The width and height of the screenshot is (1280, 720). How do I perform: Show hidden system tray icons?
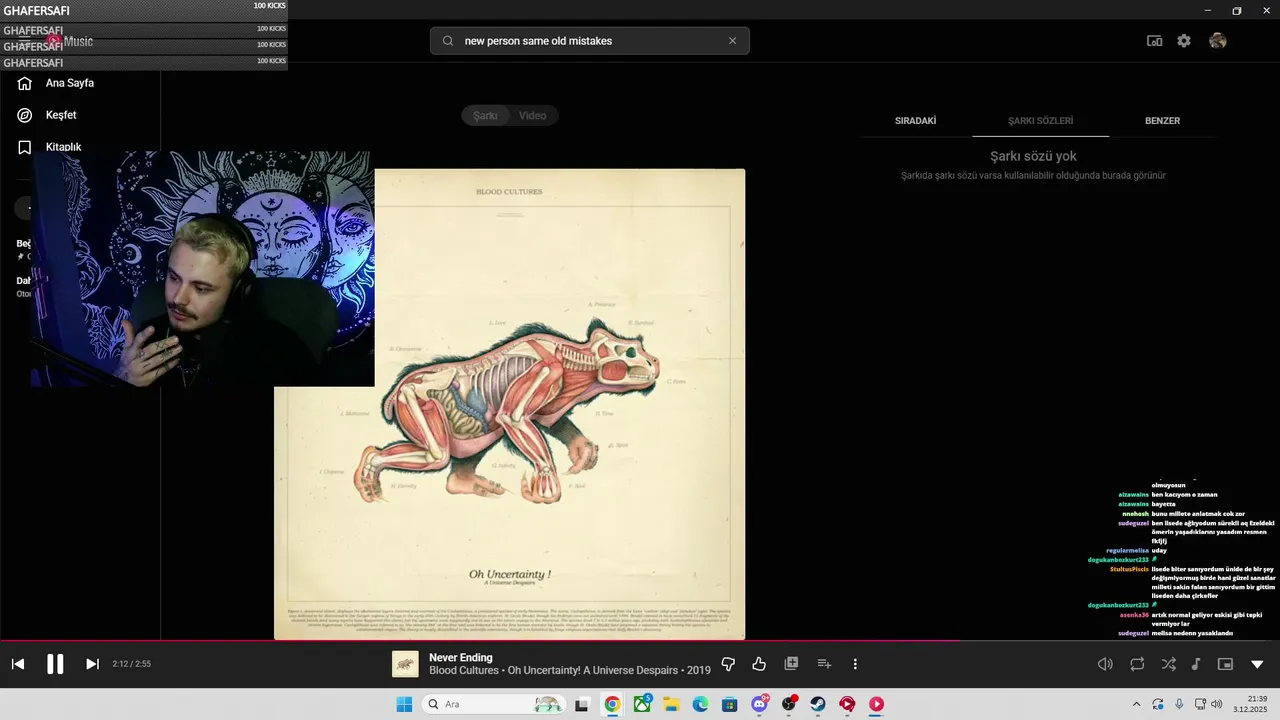point(1136,704)
